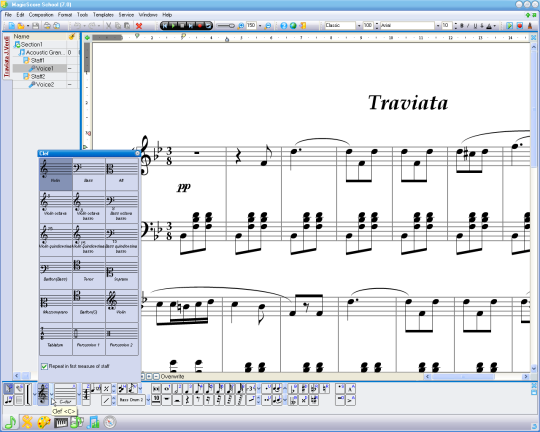Switch to the green note tab
Viewport: 540px width, 432px height.
(11, 422)
